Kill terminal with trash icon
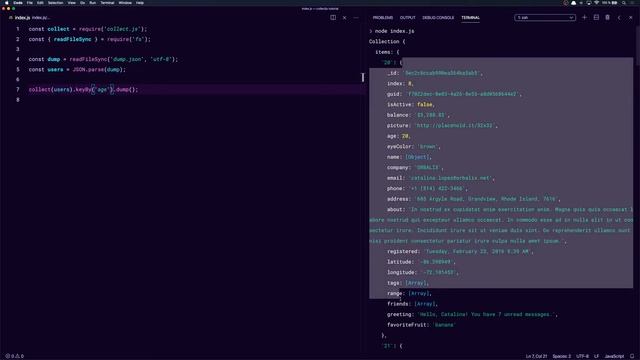Screen dimensions: 640x360 [x=607, y=18]
